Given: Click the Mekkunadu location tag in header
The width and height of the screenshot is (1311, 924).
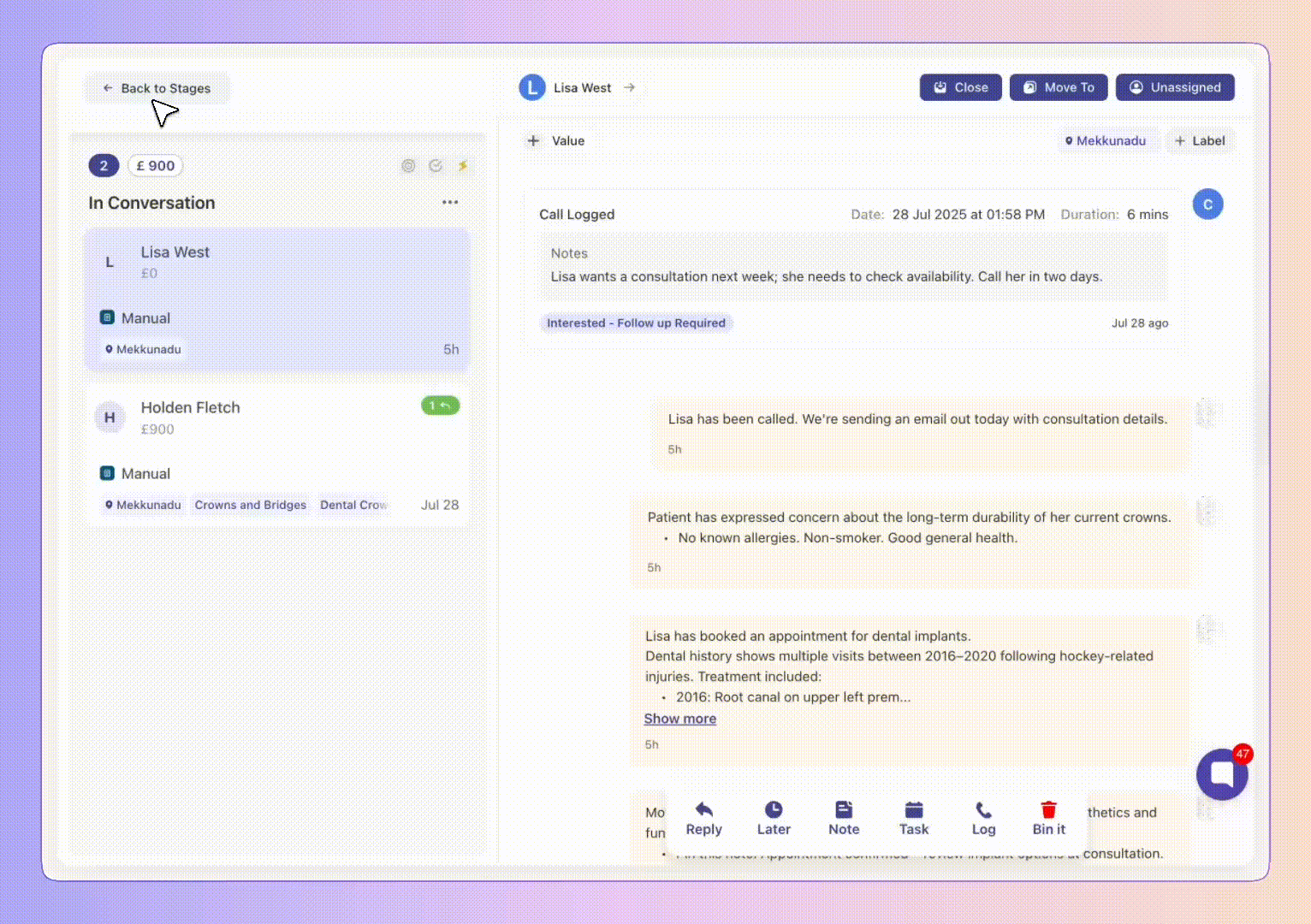Looking at the screenshot, I should (x=1106, y=141).
